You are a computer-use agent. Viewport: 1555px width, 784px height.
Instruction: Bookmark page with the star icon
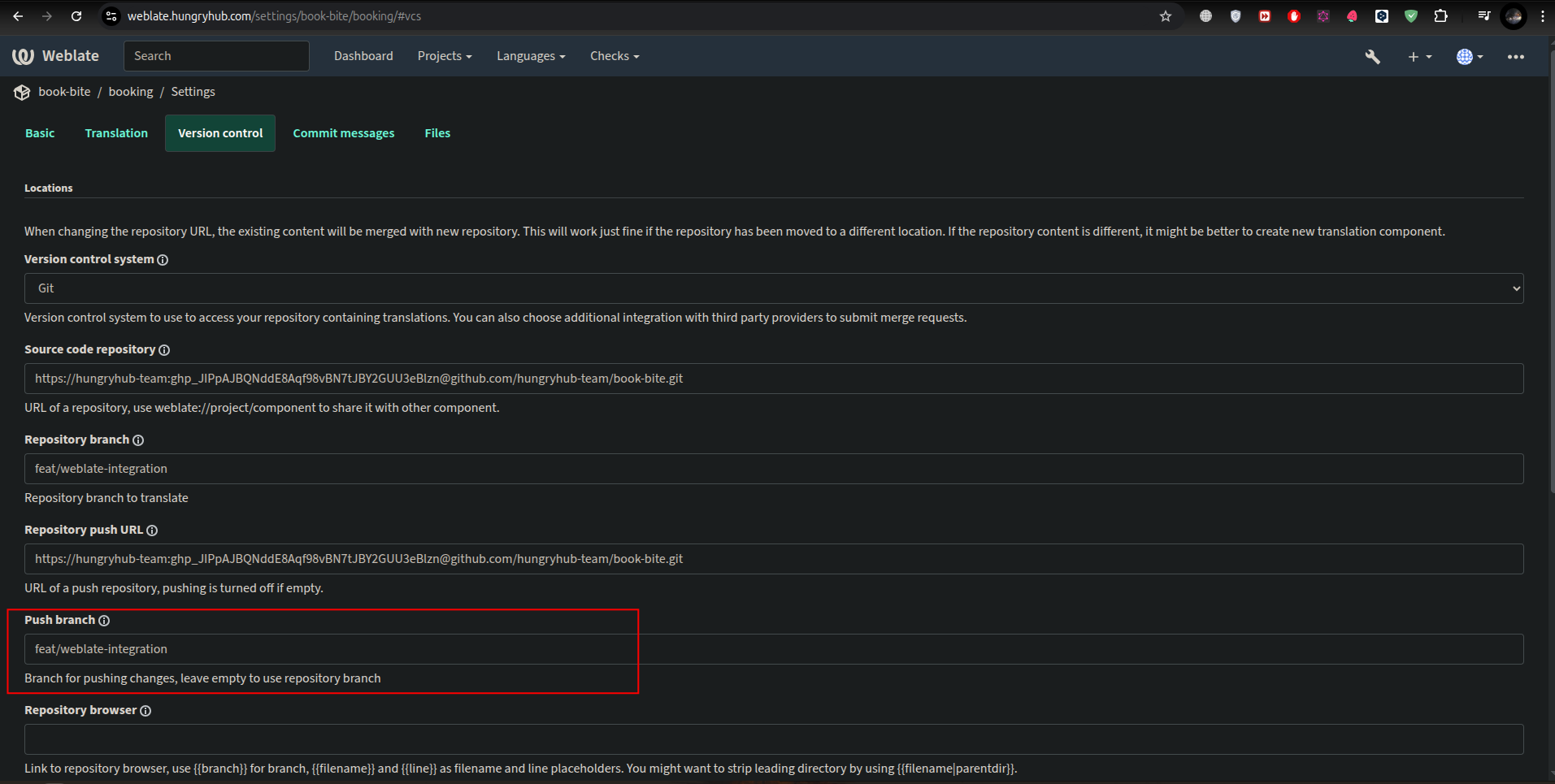1166,16
